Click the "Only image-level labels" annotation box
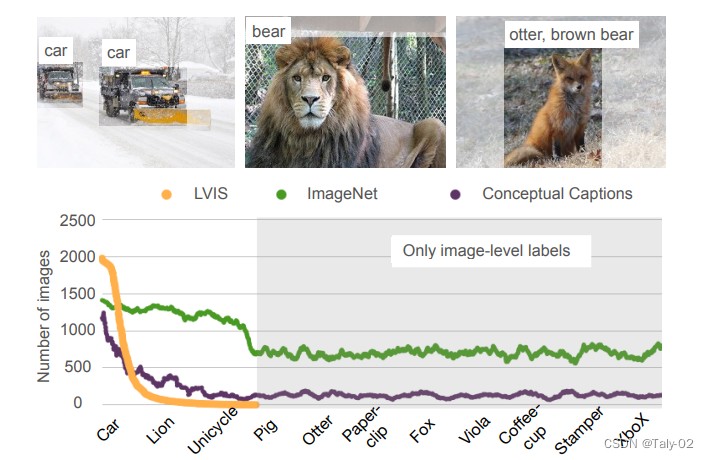 coord(486,251)
